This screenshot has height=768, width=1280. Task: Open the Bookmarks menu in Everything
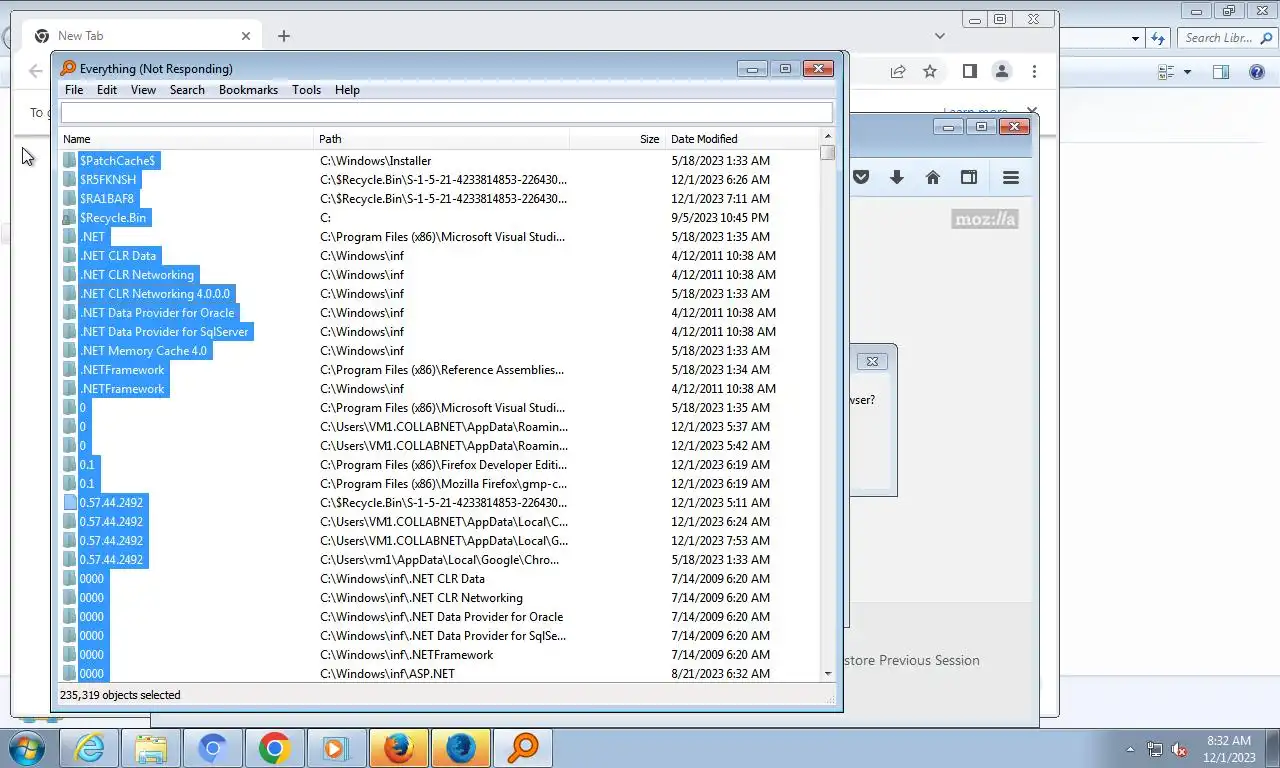pos(248,90)
